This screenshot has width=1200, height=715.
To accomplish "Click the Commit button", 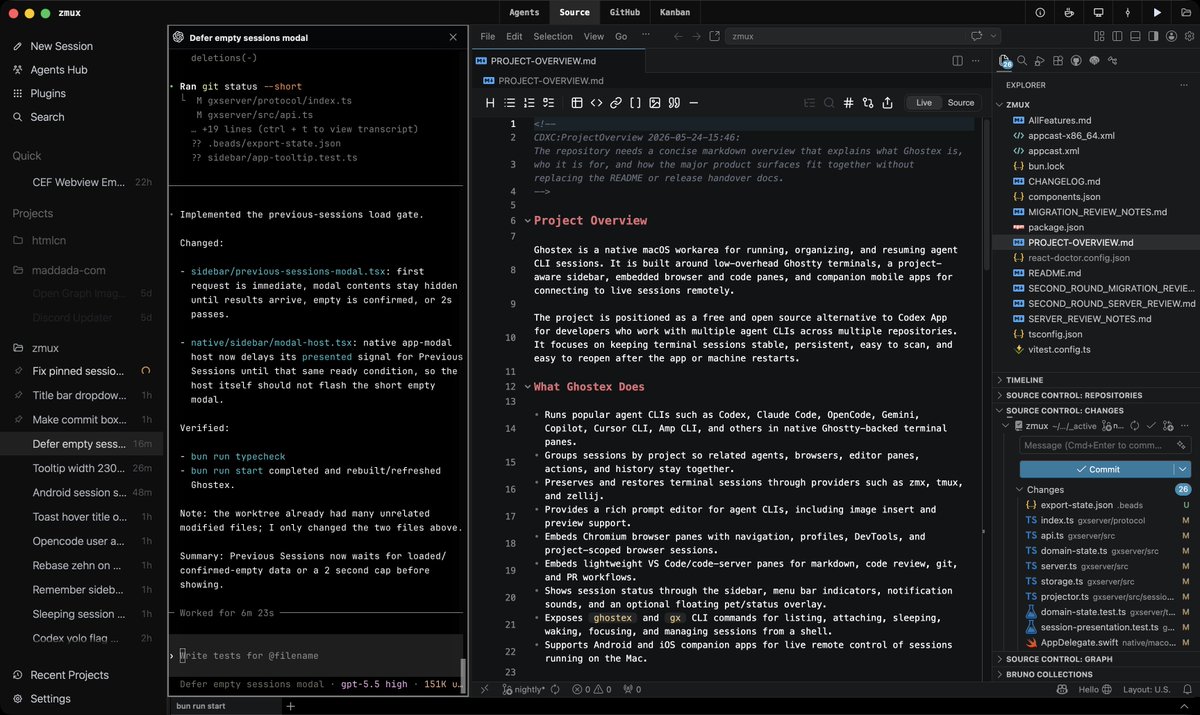I will pos(1097,469).
